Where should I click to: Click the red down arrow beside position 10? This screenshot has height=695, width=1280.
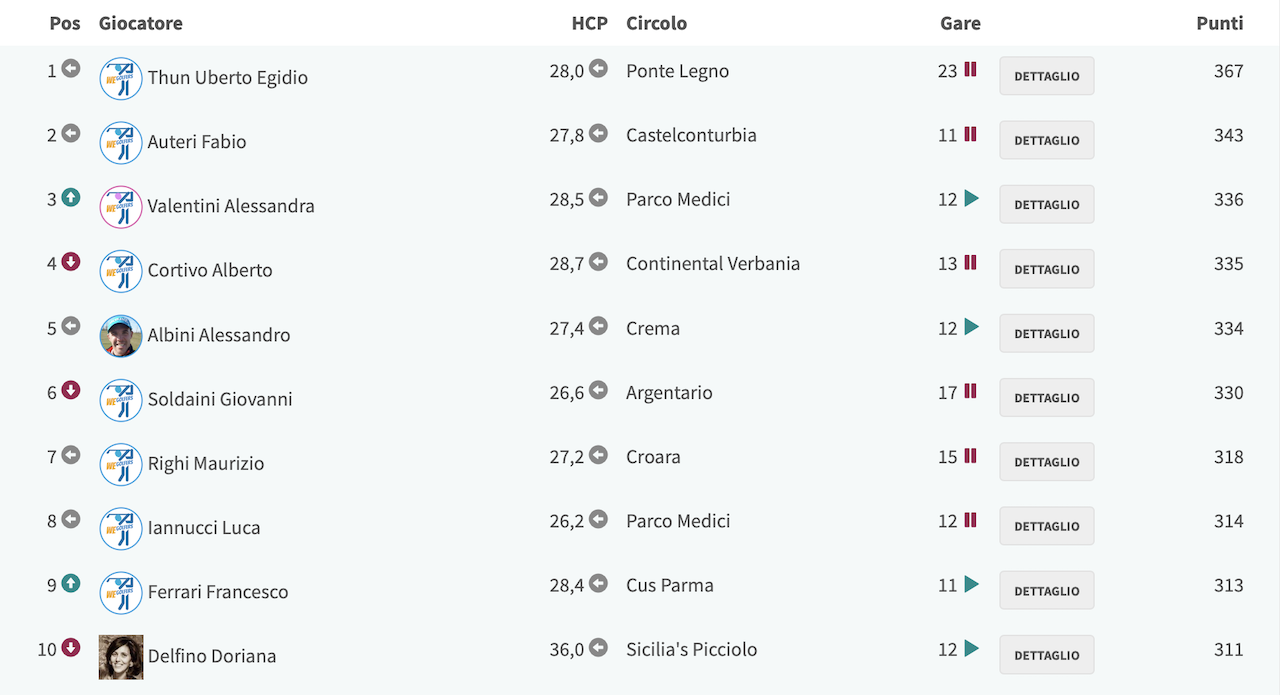(71, 648)
